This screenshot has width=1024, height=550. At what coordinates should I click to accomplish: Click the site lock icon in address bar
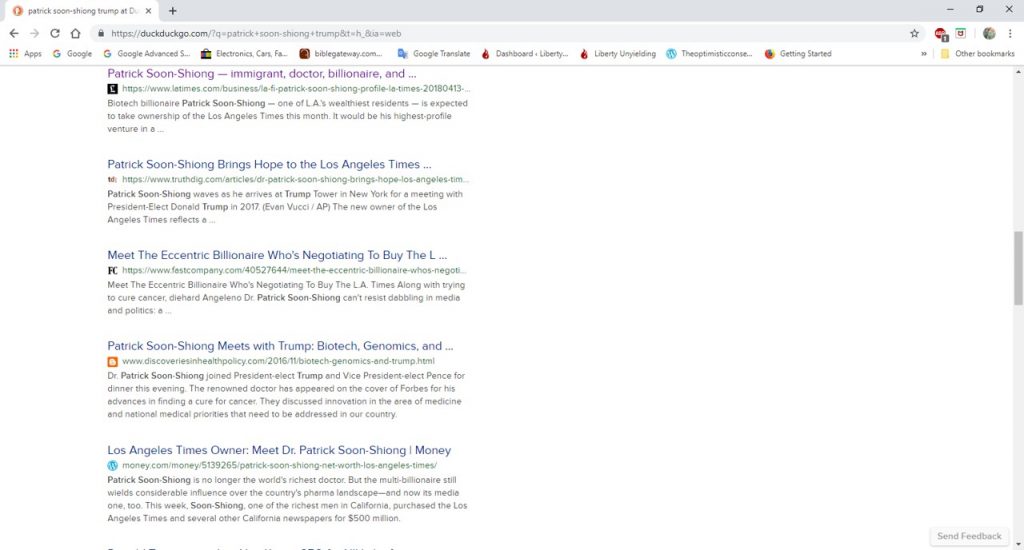click(101, 33)
